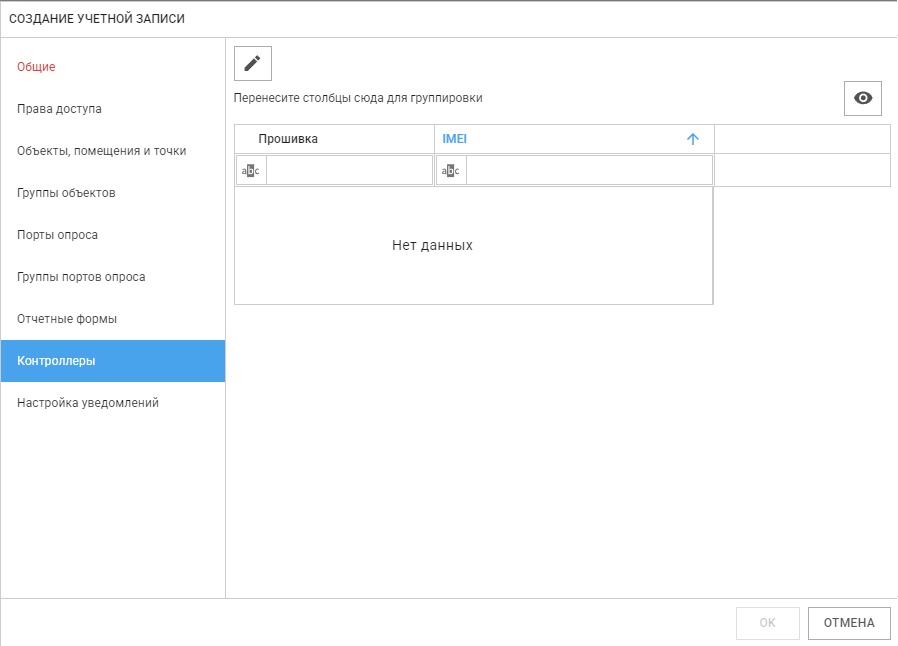This screenshot has width=898, height=646.
Task: Open the Общие section
Action: point(113,67)
